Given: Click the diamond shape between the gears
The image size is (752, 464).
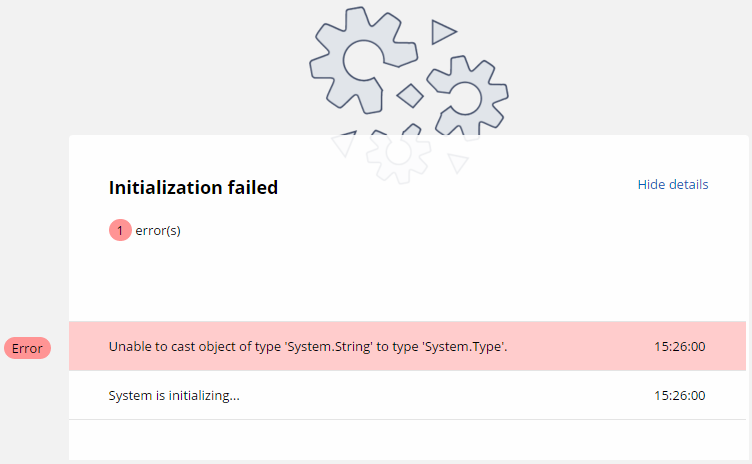Looking at the screenshot, I should pos(410,95).
